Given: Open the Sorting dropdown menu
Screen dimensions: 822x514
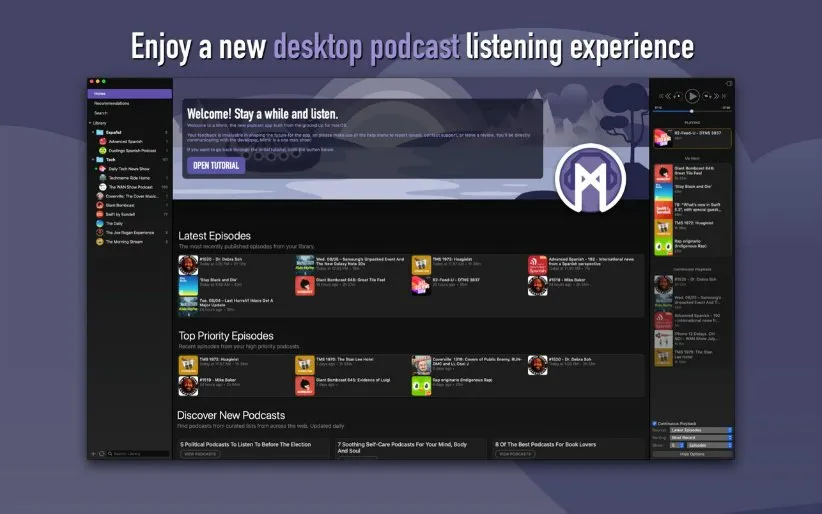Looking at the screenshot, I should tap(702, 438).
